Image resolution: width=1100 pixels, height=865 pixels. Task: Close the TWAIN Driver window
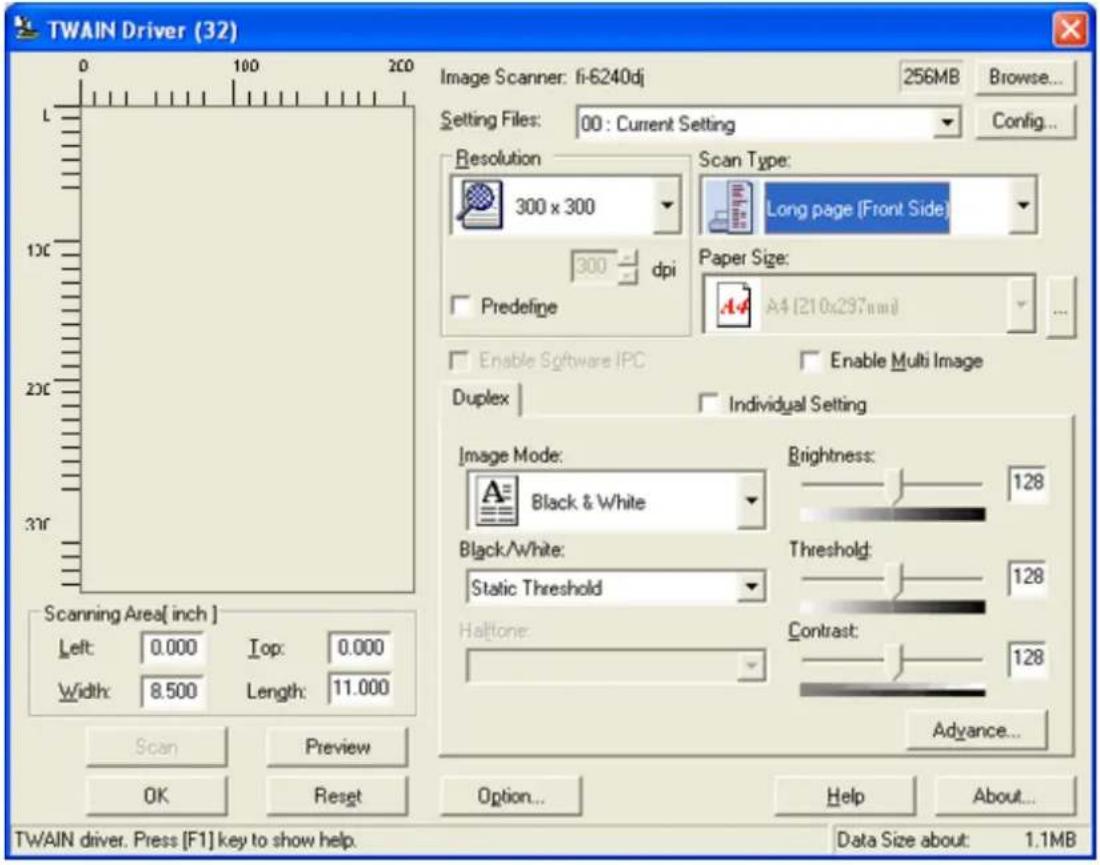pos(1069,30)
